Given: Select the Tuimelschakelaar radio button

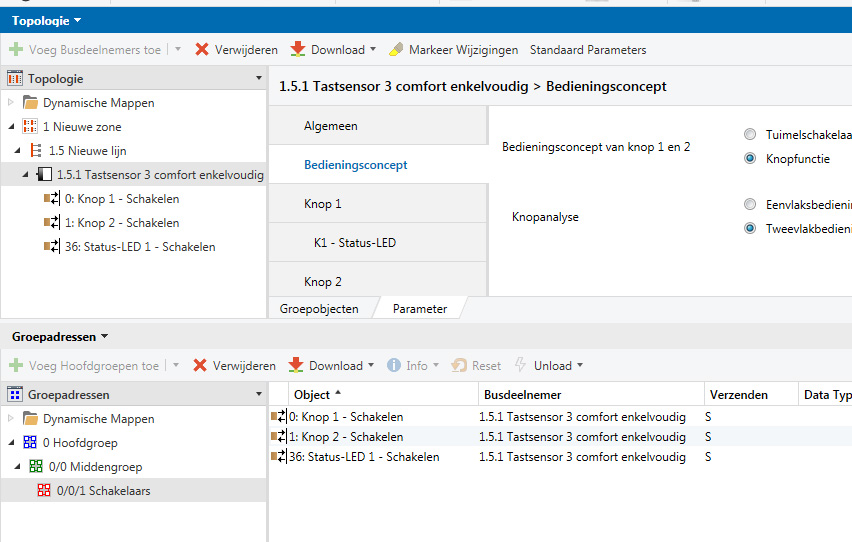Looking at the screenshot, I should 750,134.
